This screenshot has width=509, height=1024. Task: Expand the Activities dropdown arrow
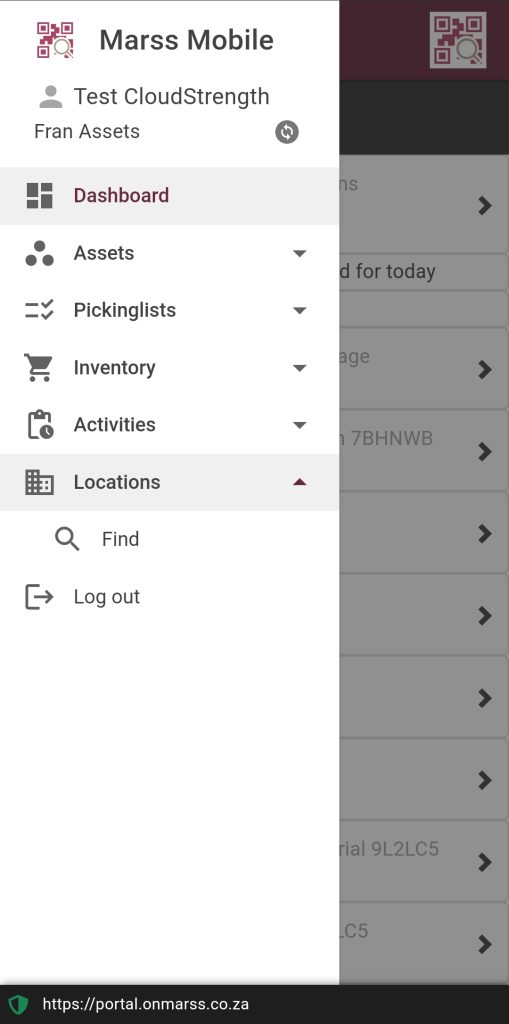[299, 425]
